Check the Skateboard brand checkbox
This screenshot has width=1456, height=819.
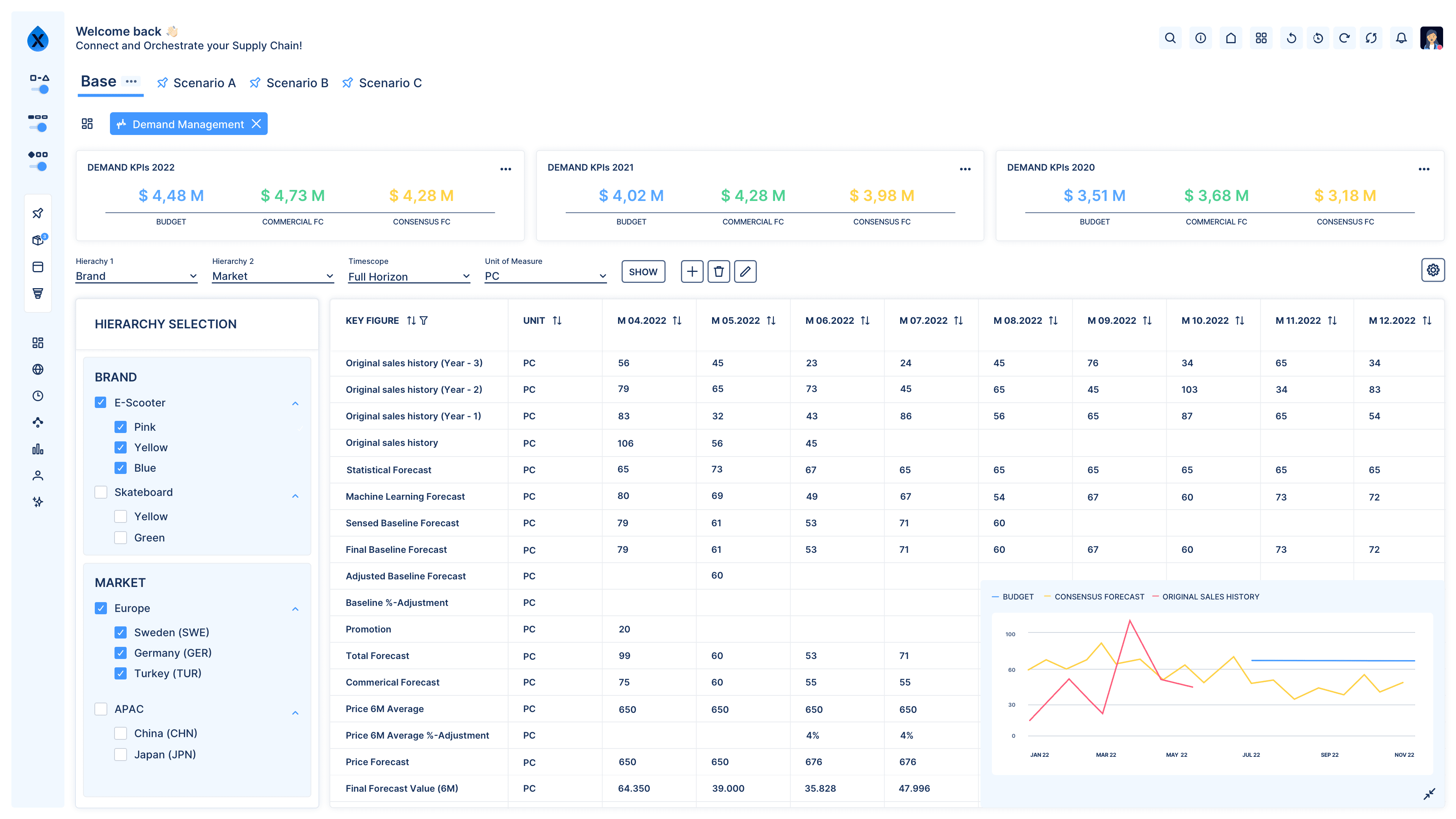[100, 492]
